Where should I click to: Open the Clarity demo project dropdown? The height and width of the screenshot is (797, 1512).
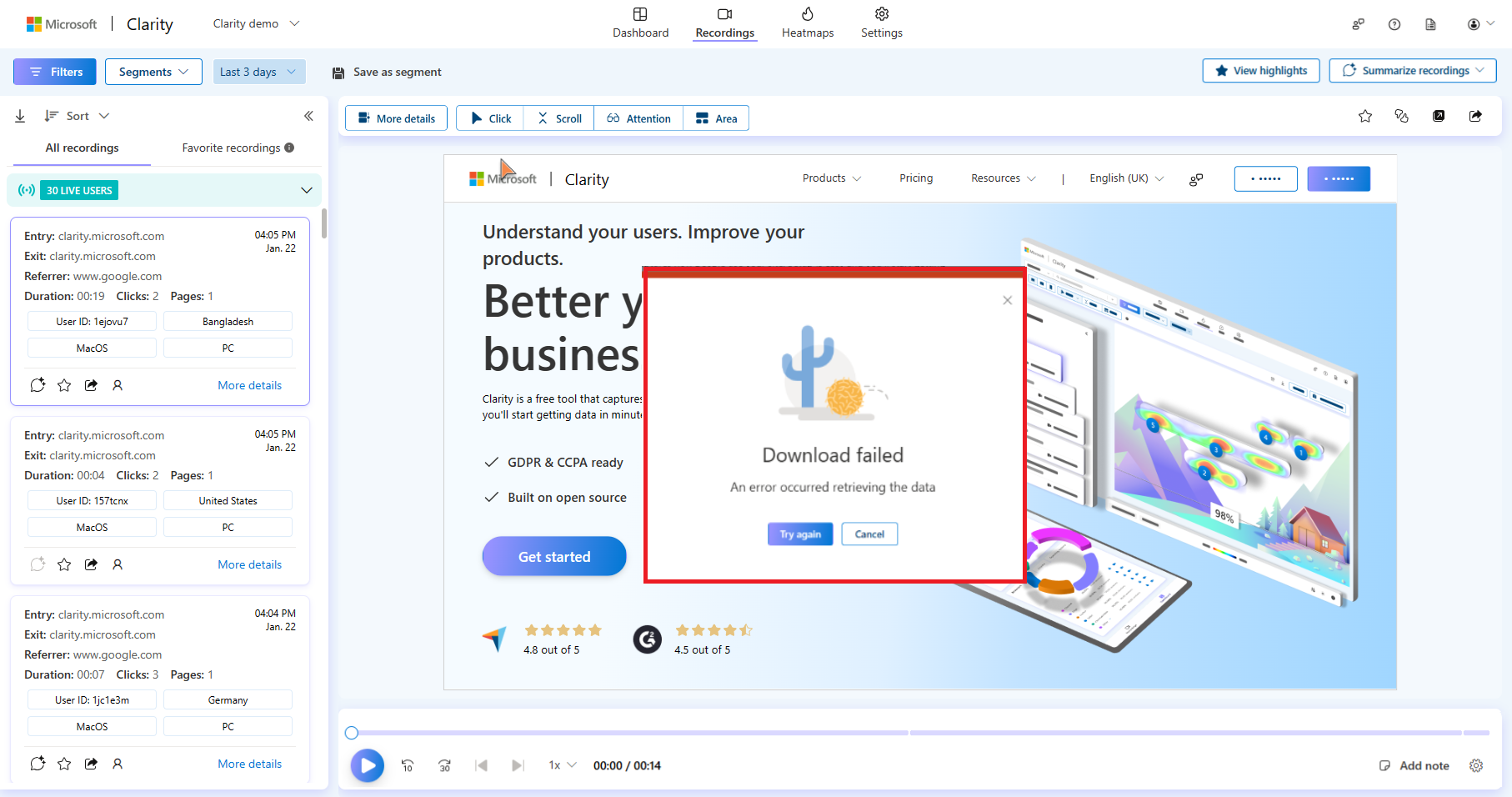(x=256, y=23)
